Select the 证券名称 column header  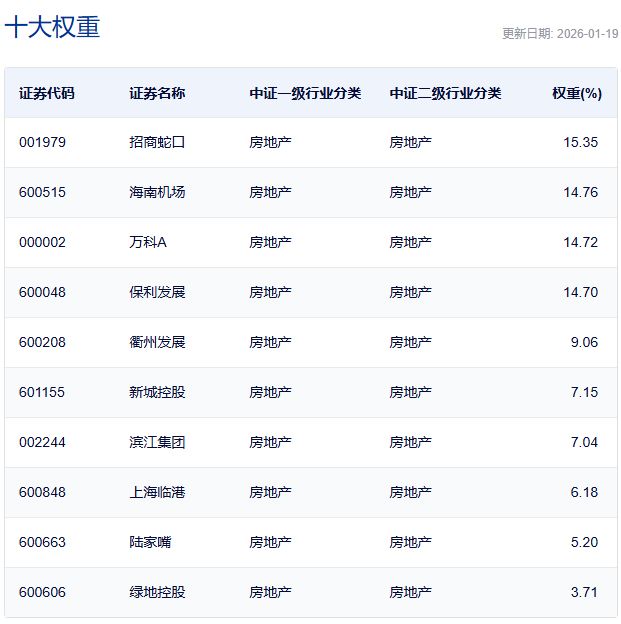pyautogui.click(x=157, y=93)
